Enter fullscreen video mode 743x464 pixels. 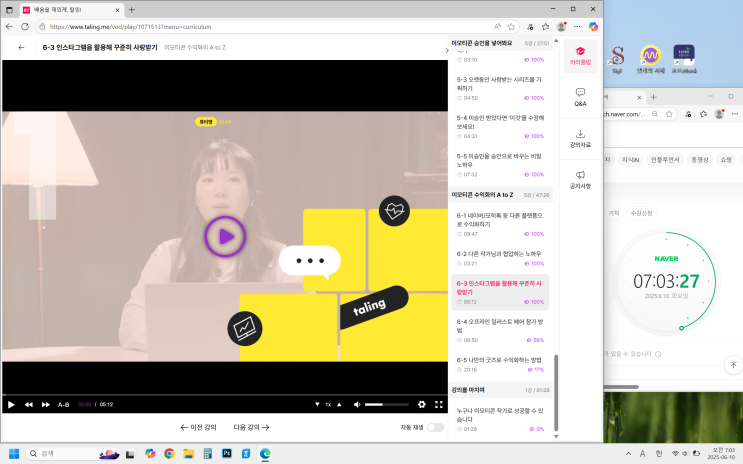coord(439,404)
